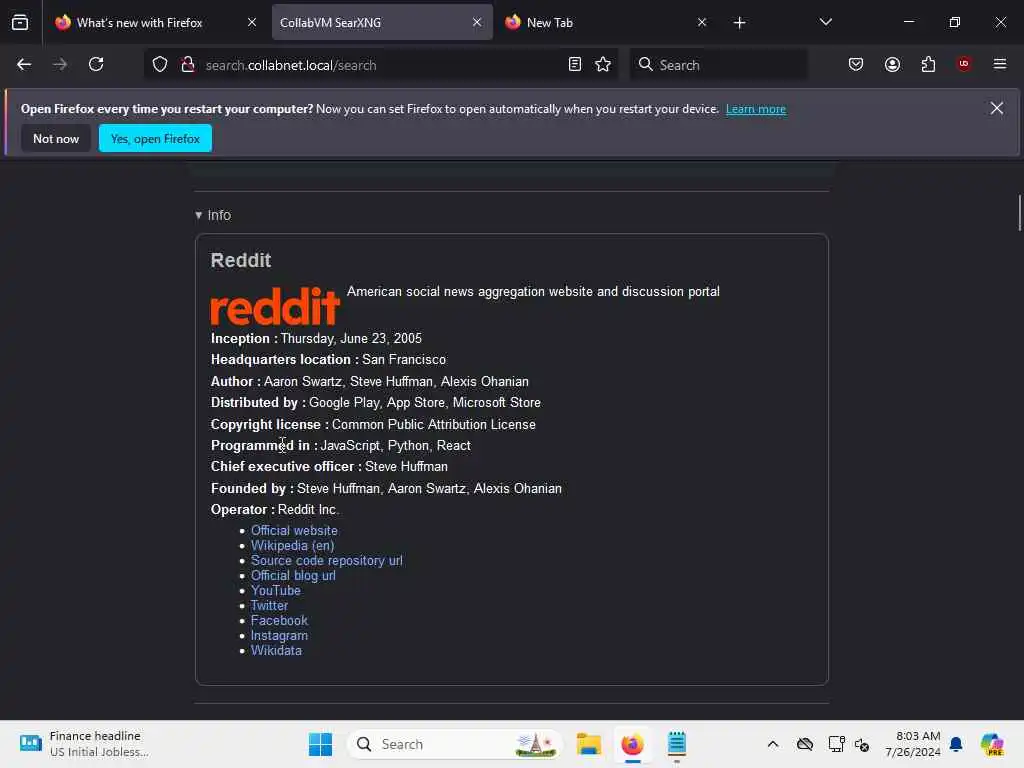Click text 'Reddit Inc.' operator value

308,509
